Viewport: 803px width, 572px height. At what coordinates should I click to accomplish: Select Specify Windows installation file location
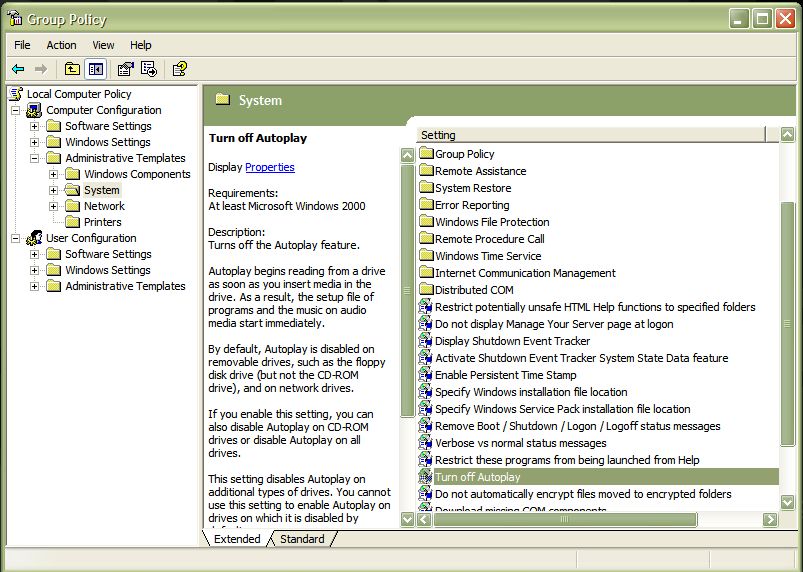click(523, 392)
